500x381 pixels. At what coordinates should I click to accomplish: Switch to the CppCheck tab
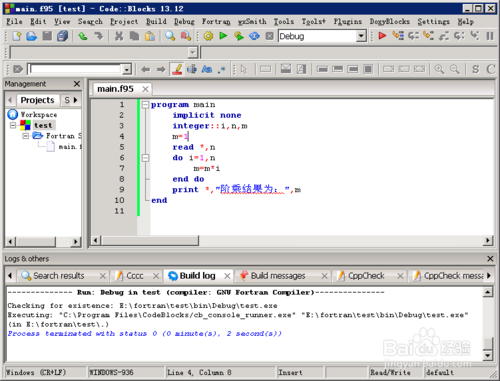point(366,276)
